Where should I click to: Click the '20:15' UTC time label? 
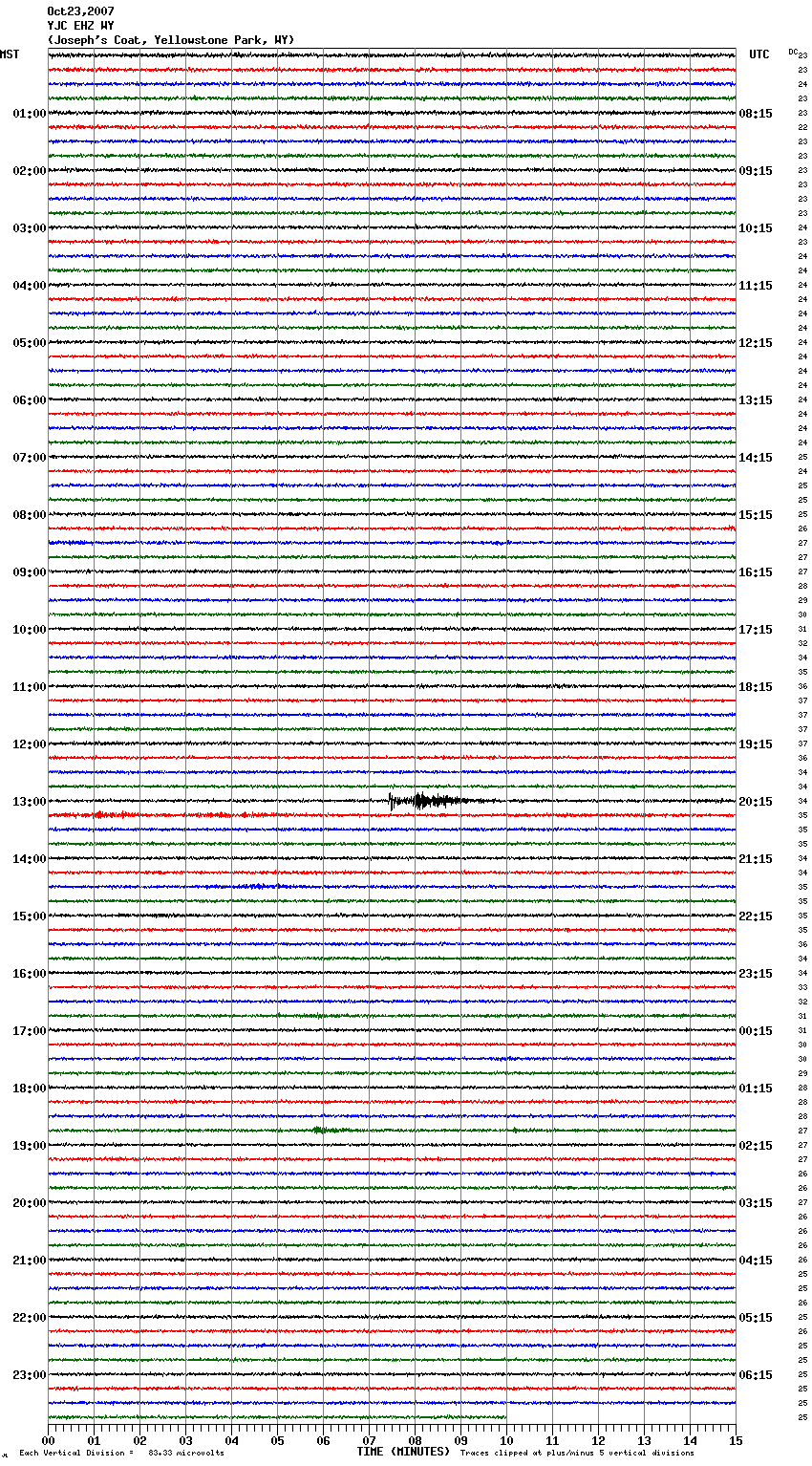[756, 802]
